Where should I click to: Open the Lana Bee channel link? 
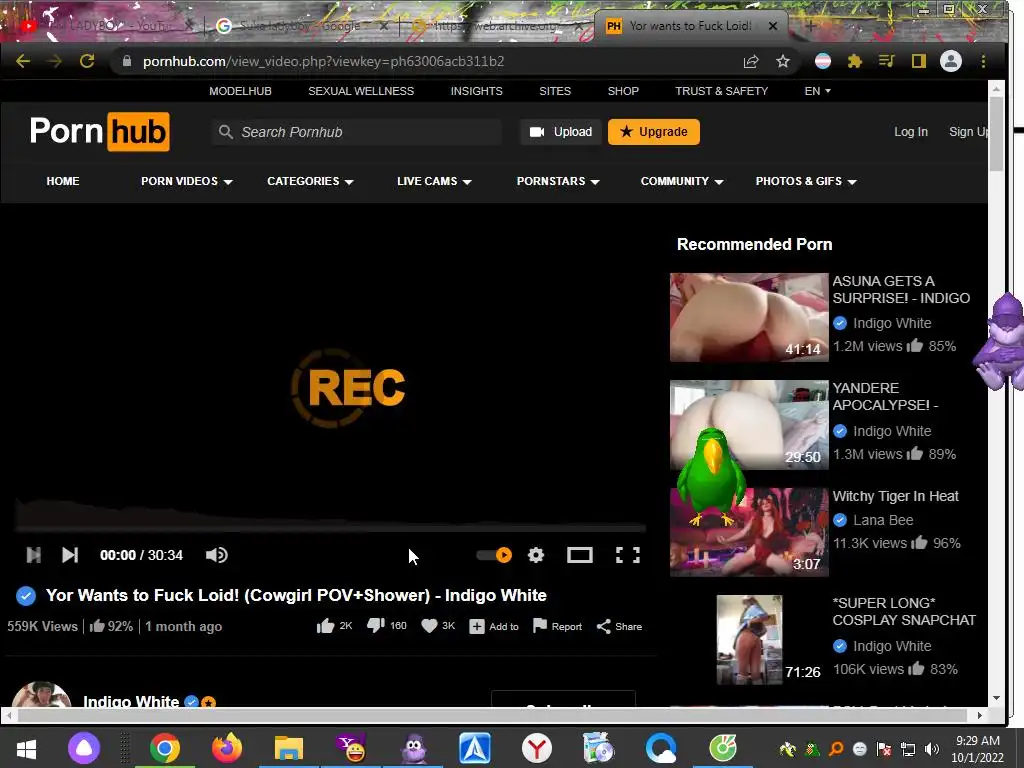(883, 520)
